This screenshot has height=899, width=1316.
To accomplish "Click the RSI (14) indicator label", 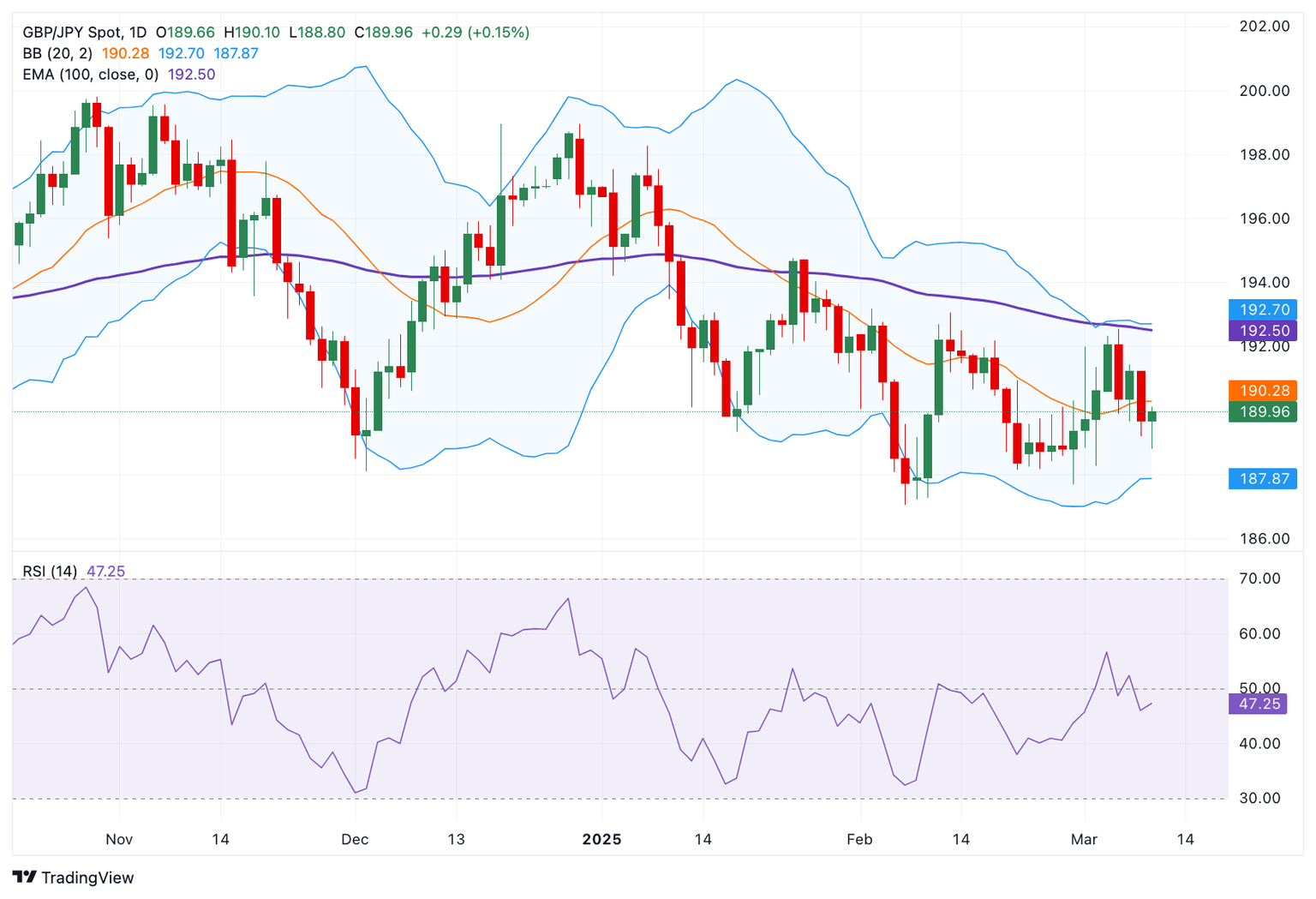I will [50, 572].
